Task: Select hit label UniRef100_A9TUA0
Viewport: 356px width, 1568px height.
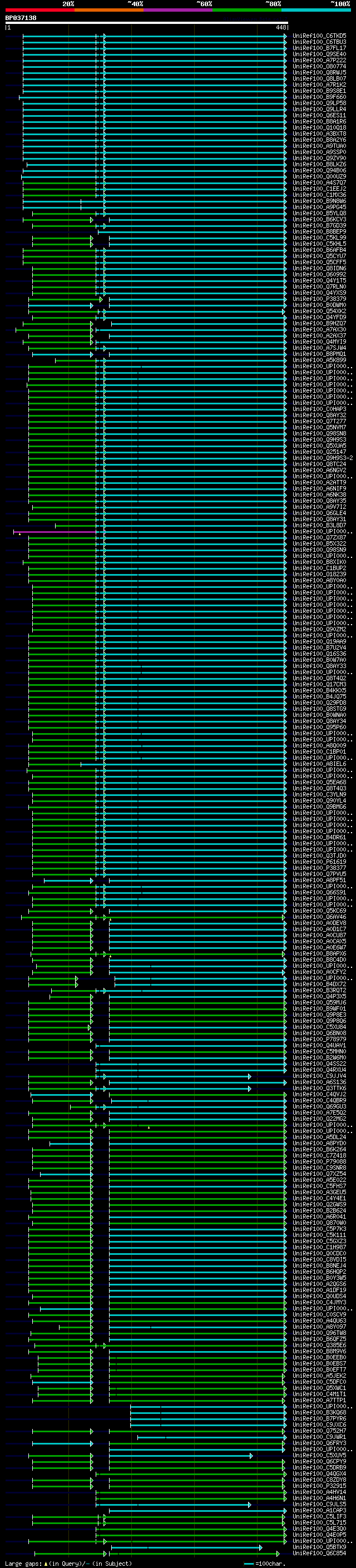Action: [x=319, y=146]
